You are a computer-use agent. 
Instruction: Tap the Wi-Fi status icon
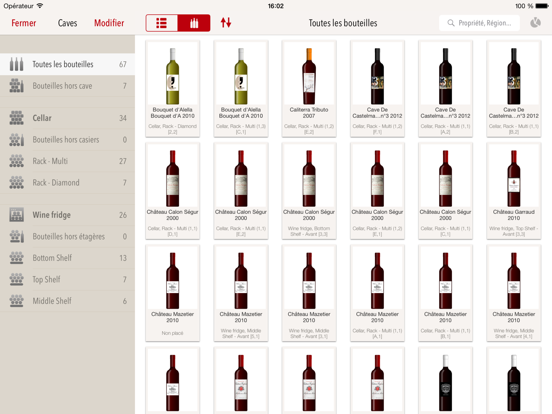pos(40,6)
